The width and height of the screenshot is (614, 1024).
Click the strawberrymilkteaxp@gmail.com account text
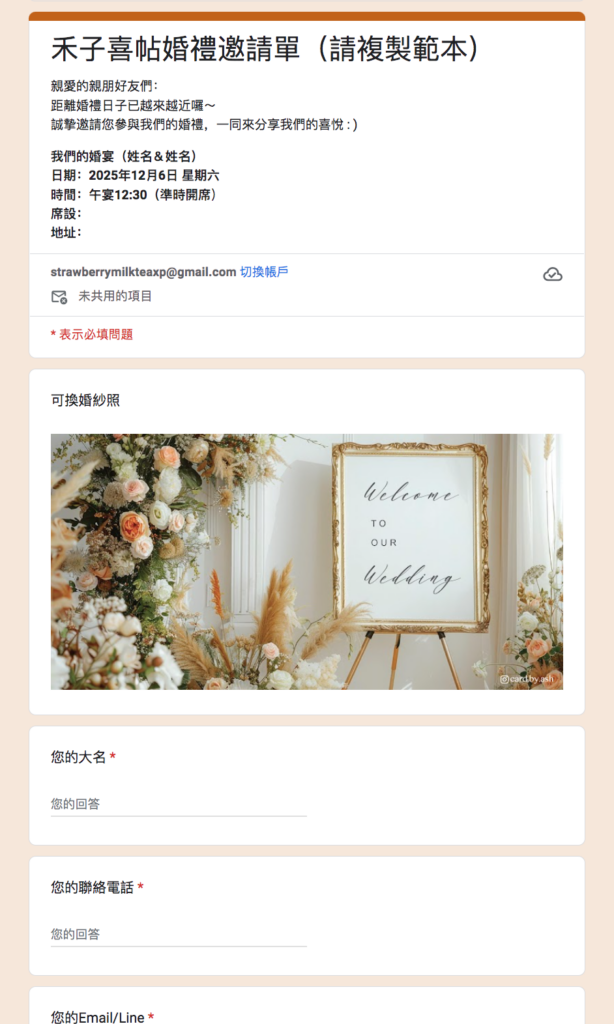pos(143,272)
